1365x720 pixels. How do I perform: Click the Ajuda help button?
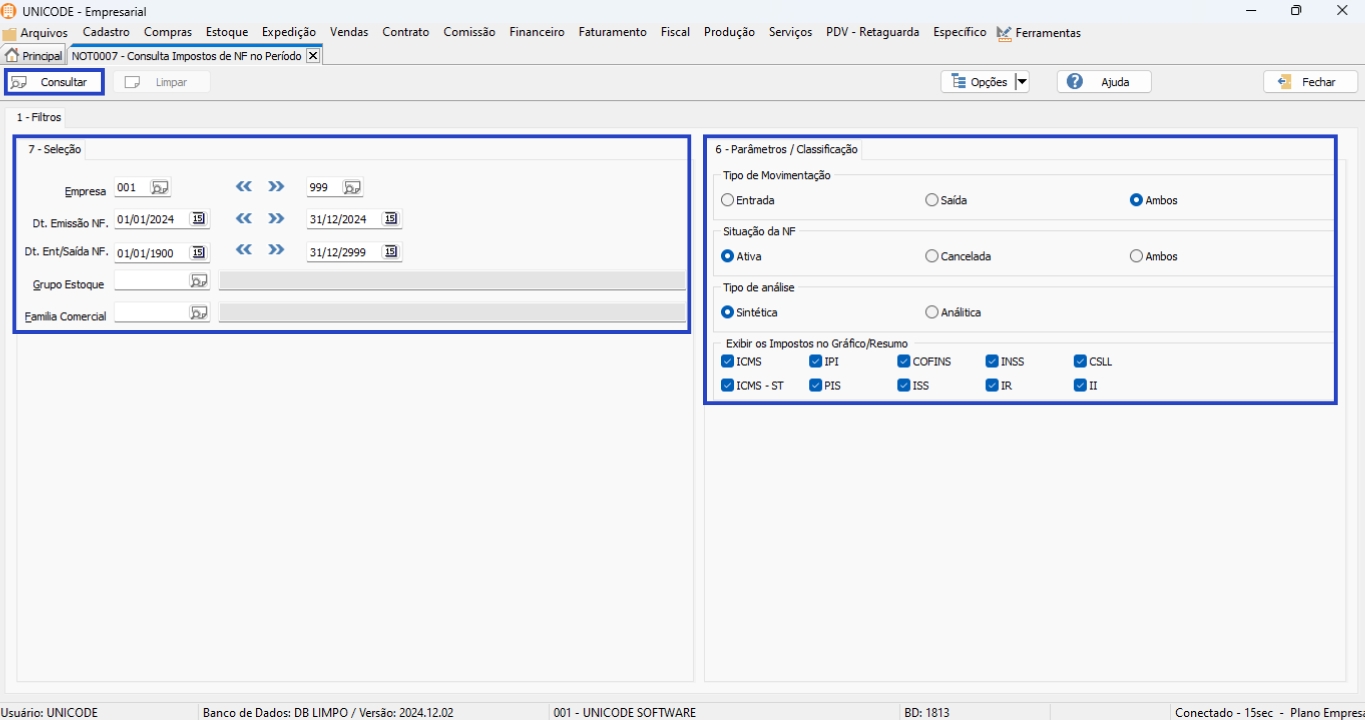(1104, 82)
